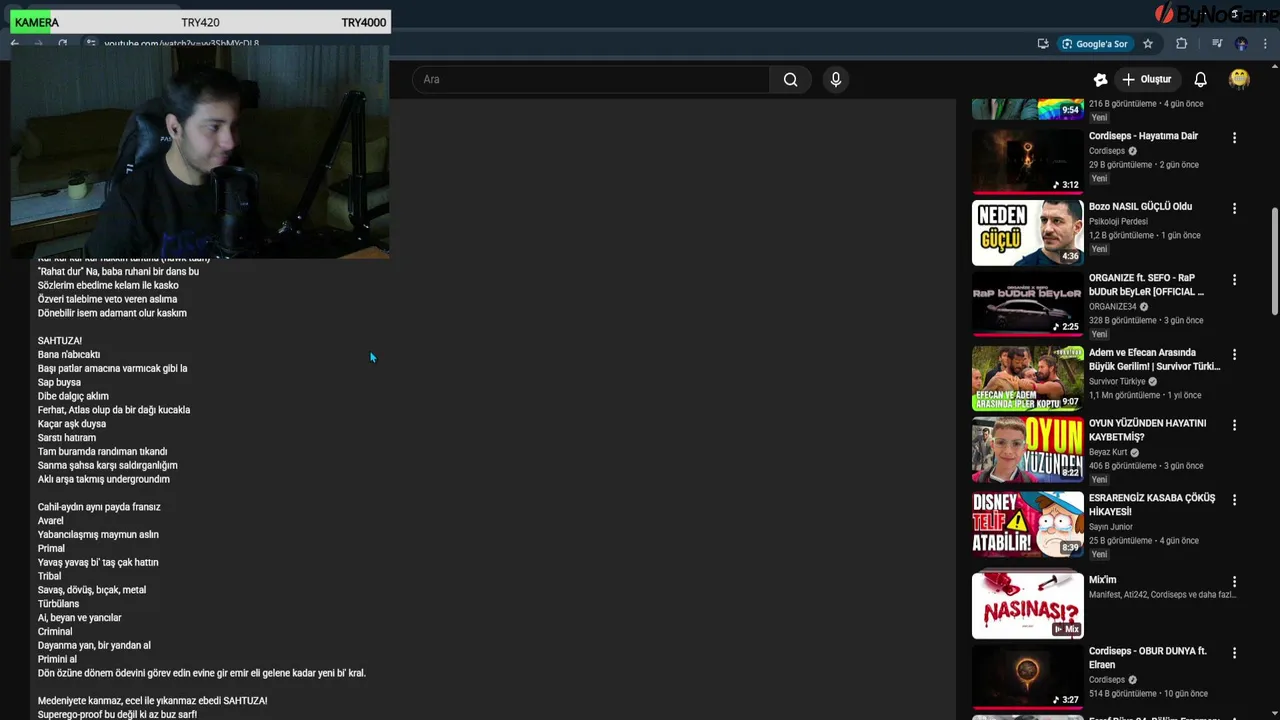Open title OYUN YÜZÜNDEN HAYATINI KAYBETMİŞ?
The height and width of the screenshot is (720, 1280).
[x=1147, y=430]
